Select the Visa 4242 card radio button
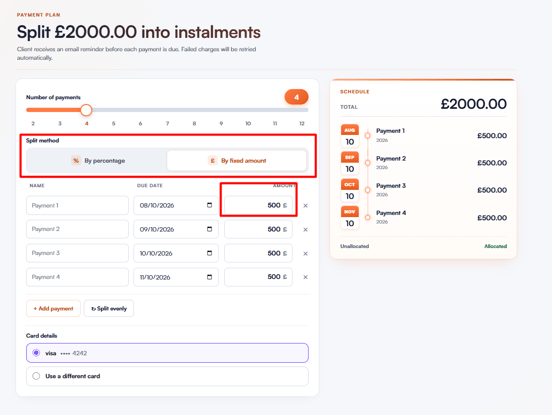 tap(36, 353)
